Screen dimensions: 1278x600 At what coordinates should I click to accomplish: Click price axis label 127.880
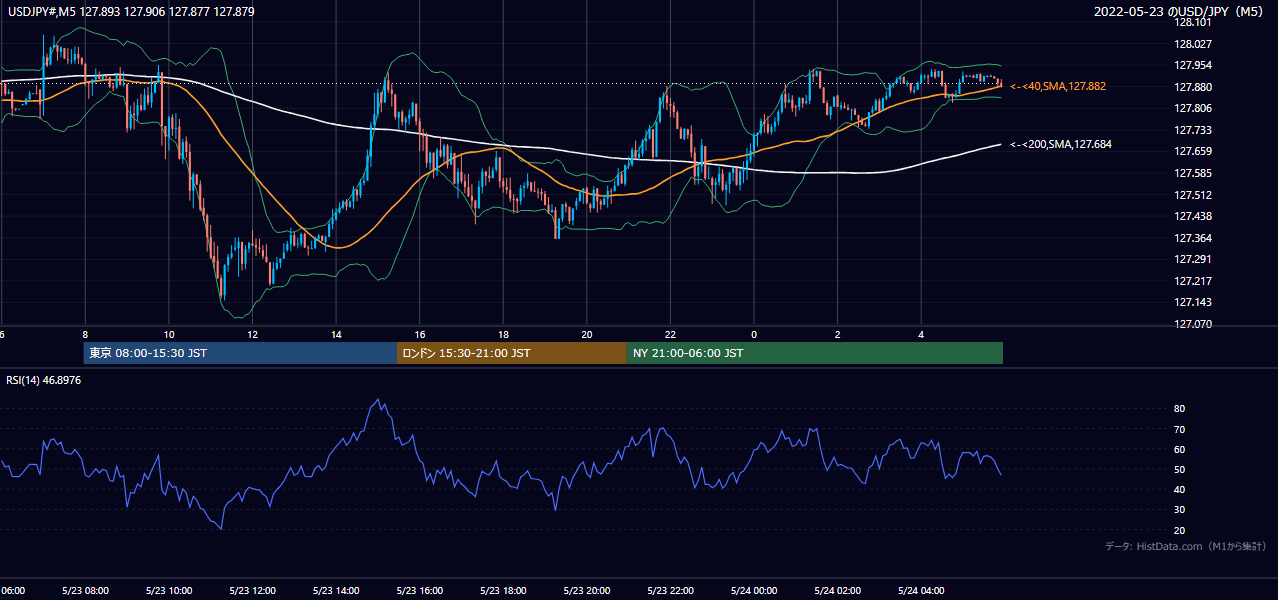point(1193,87)
